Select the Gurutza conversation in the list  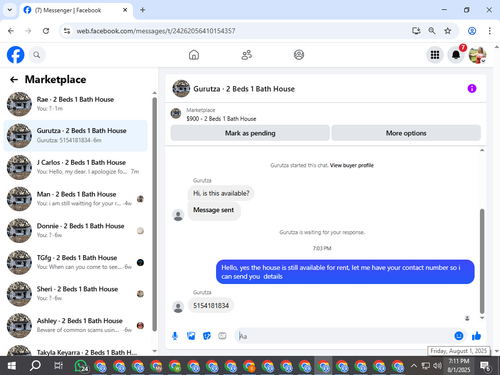coord(75,136)
